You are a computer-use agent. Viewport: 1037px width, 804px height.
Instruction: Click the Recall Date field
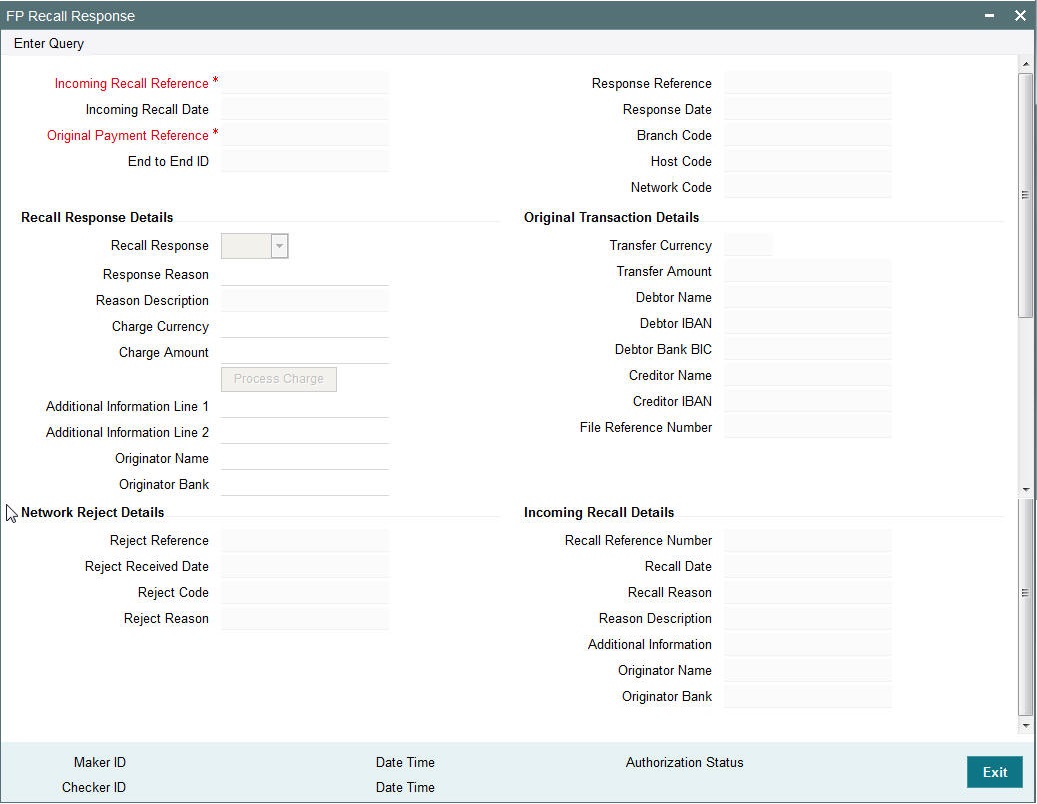808,566
